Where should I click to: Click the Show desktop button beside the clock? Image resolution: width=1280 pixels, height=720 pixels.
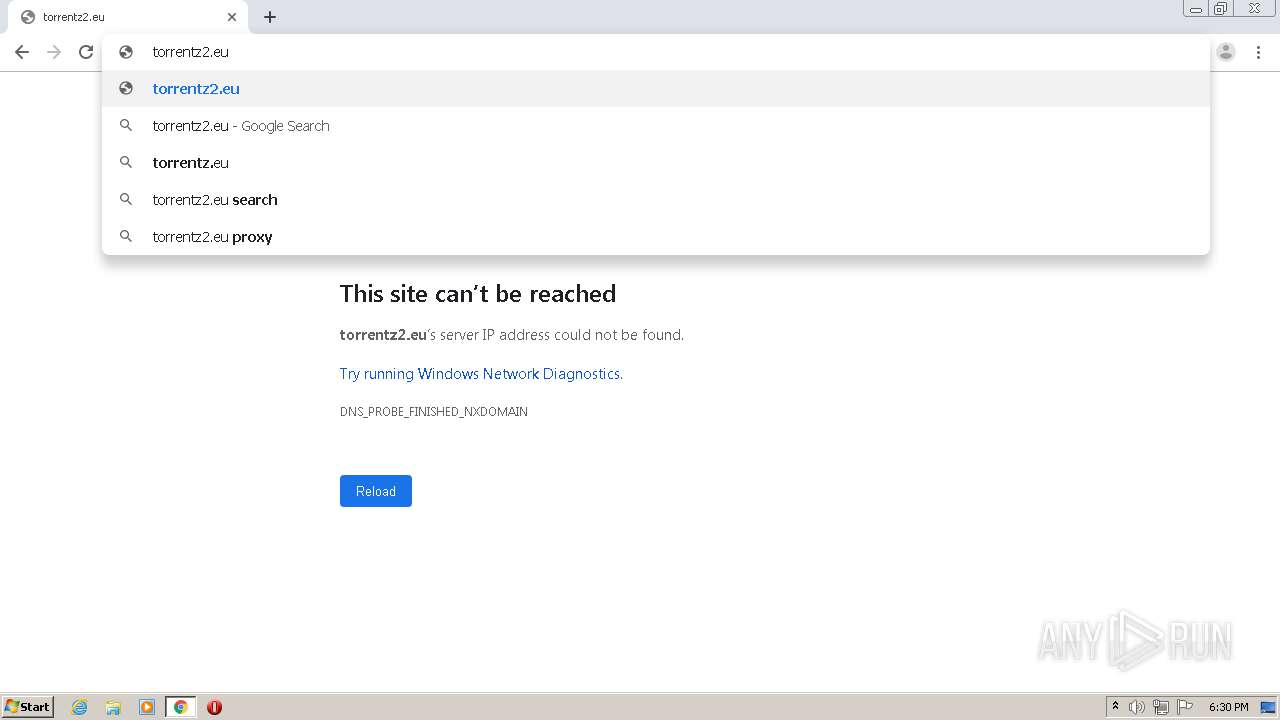(x=1269, y=707)
